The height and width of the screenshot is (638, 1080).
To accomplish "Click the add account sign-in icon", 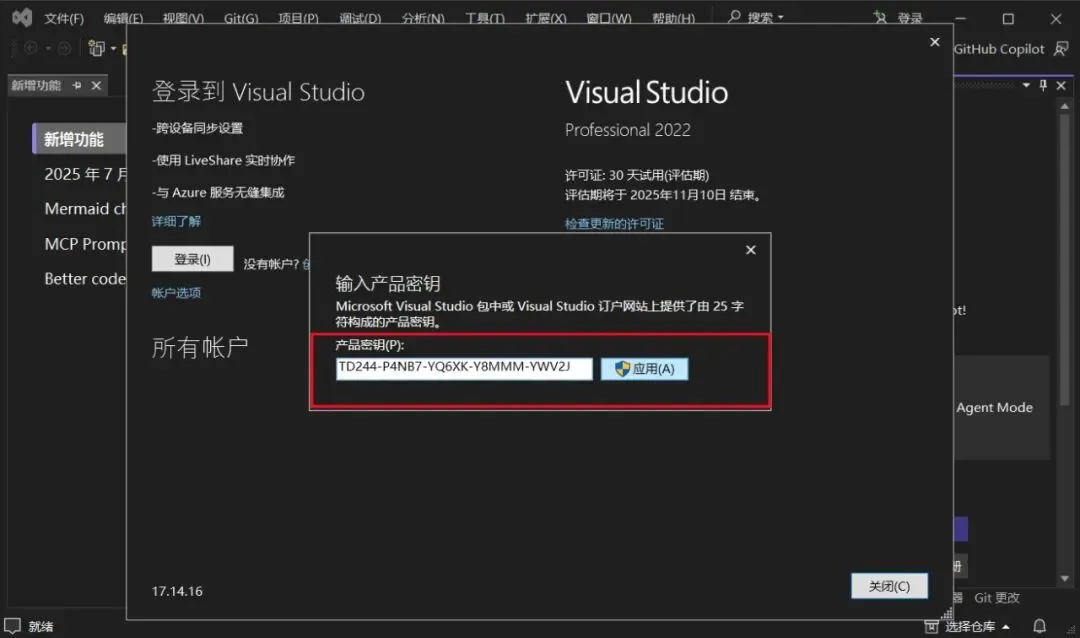I will coord(880,17).
